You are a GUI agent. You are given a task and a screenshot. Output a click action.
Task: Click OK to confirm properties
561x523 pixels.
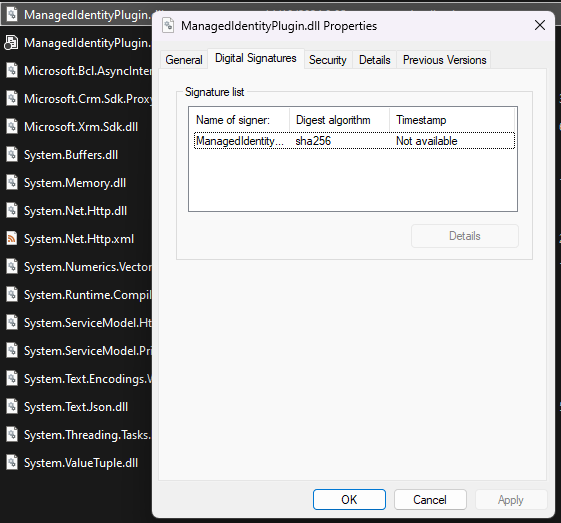(x=349, y=499)
